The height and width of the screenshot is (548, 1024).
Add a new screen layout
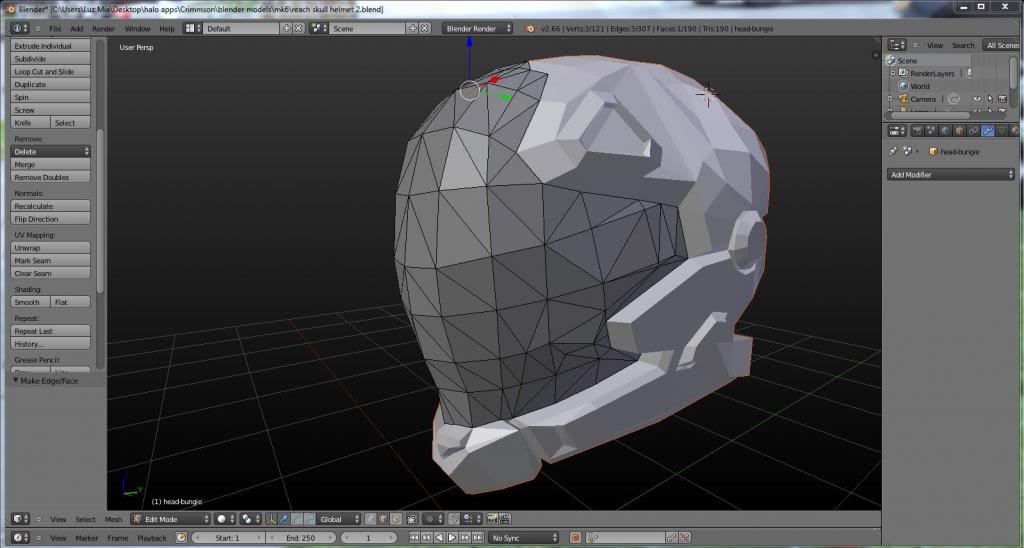coord(286,29)
